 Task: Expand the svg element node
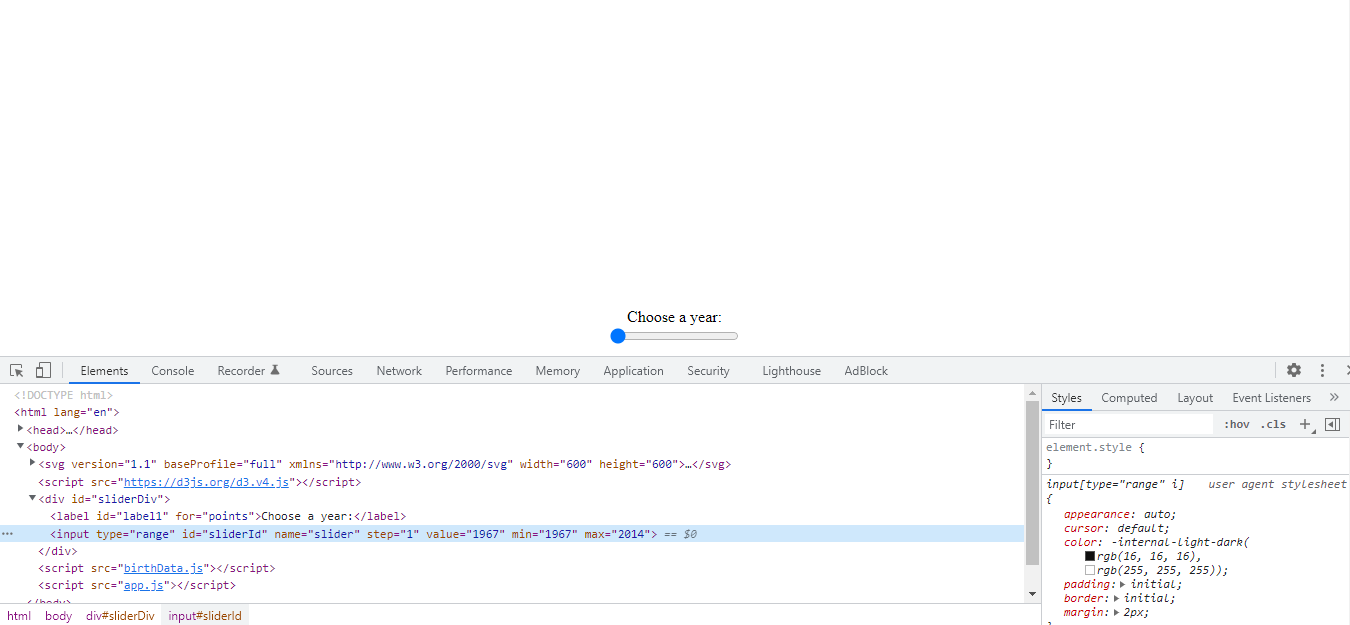tap(33, 463)
